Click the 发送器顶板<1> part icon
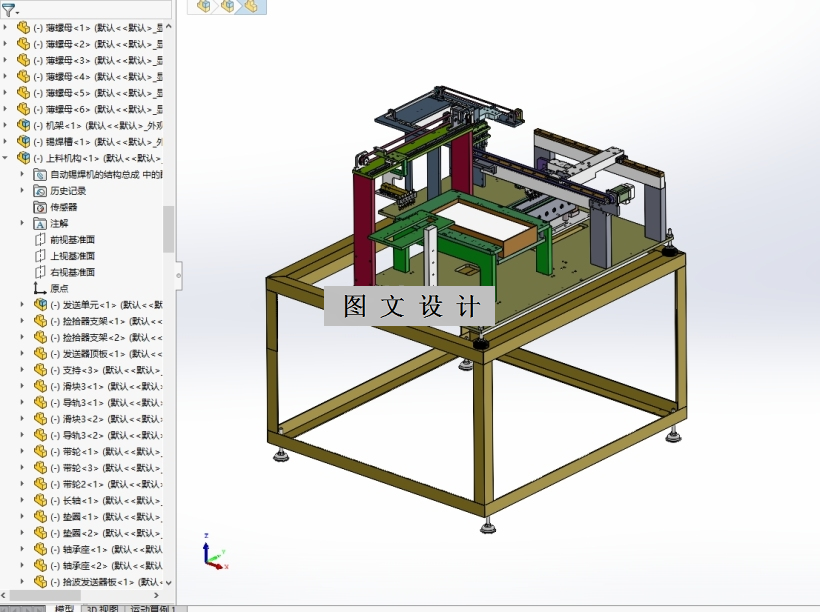Image resolution: width=820 pixels, height=612 pixels. 40,354
